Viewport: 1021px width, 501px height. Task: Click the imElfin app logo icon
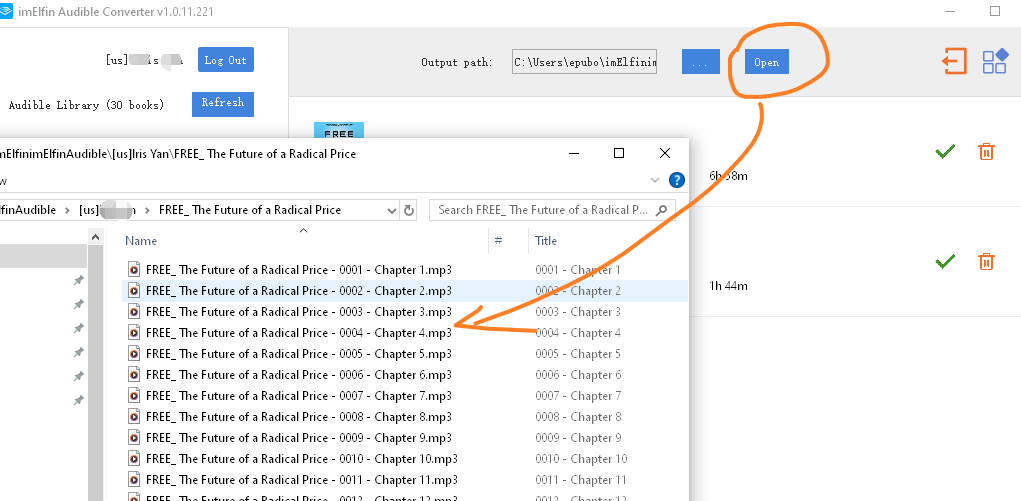pyautogui.click(x=6, y=11)
